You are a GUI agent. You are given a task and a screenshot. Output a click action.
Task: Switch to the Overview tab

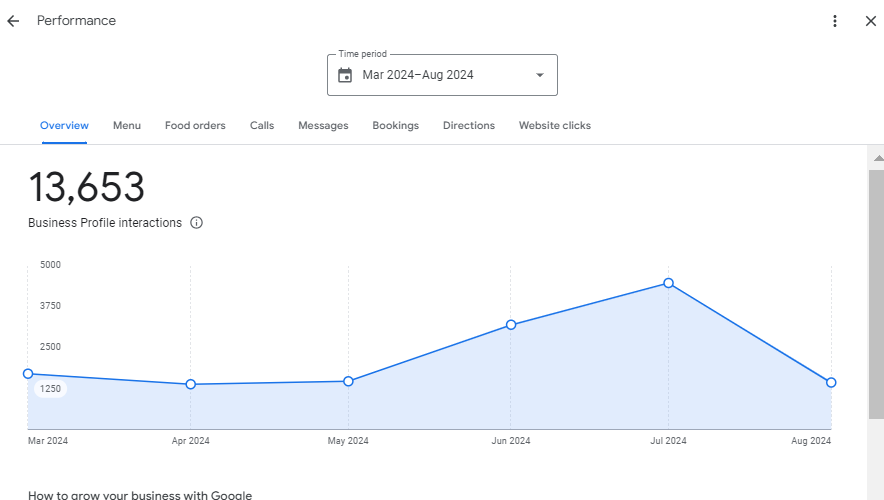pyautogui.click(x=64, y=126)
